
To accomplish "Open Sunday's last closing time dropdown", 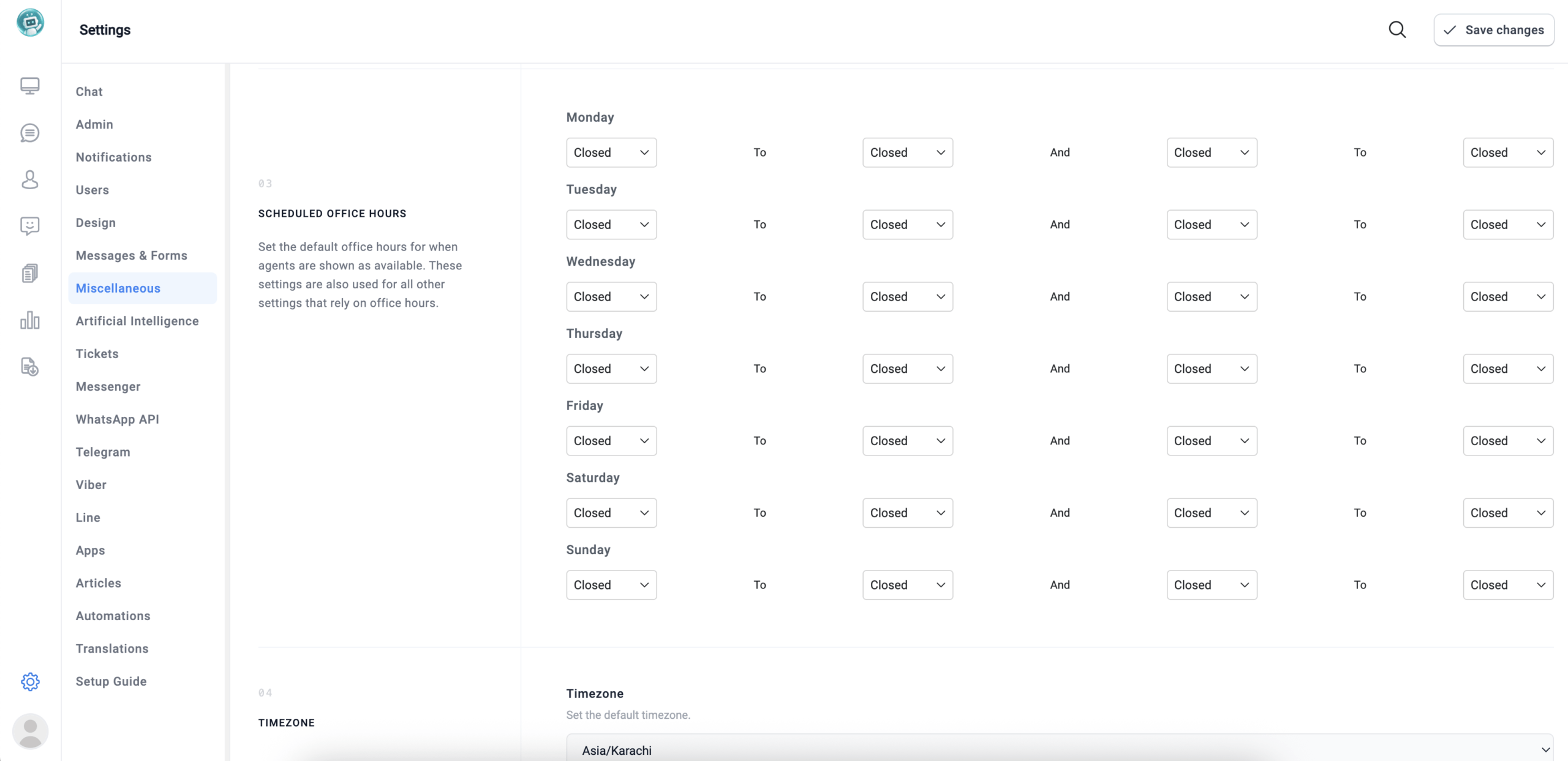I will coord(1508,585).
